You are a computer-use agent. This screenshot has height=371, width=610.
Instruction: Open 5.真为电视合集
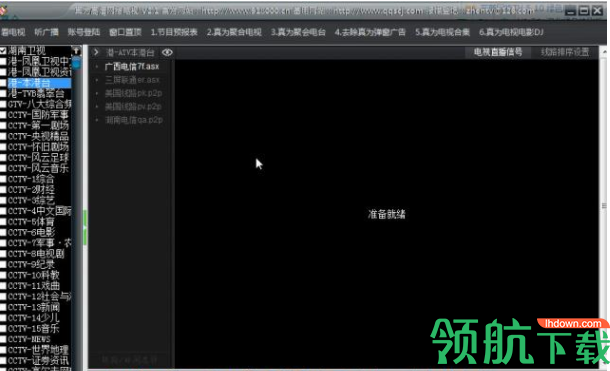coord(442,32)
